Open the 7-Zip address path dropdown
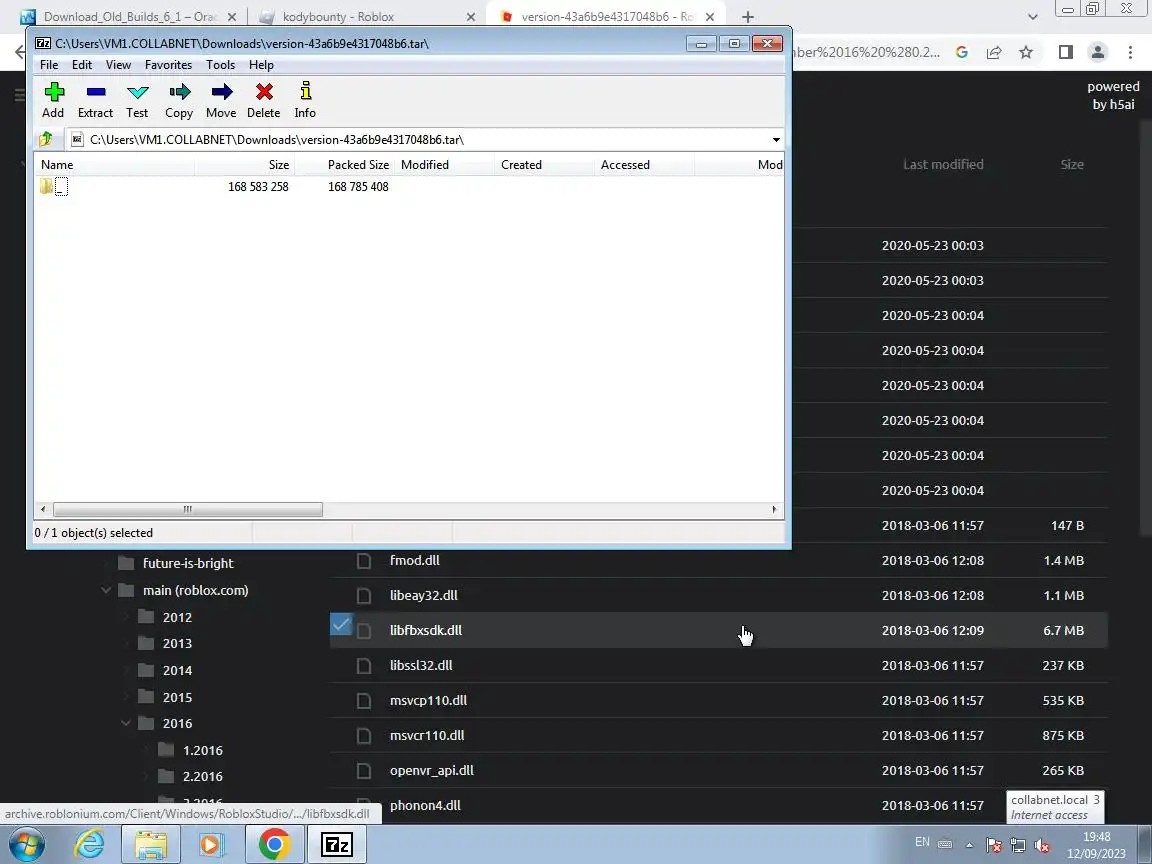1152x864 pixels. 776,140
